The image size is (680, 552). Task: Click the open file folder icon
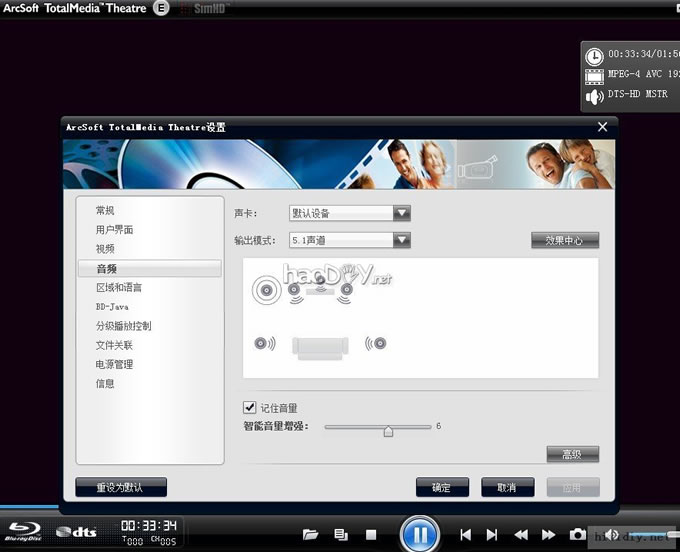[x=310, y=535]
